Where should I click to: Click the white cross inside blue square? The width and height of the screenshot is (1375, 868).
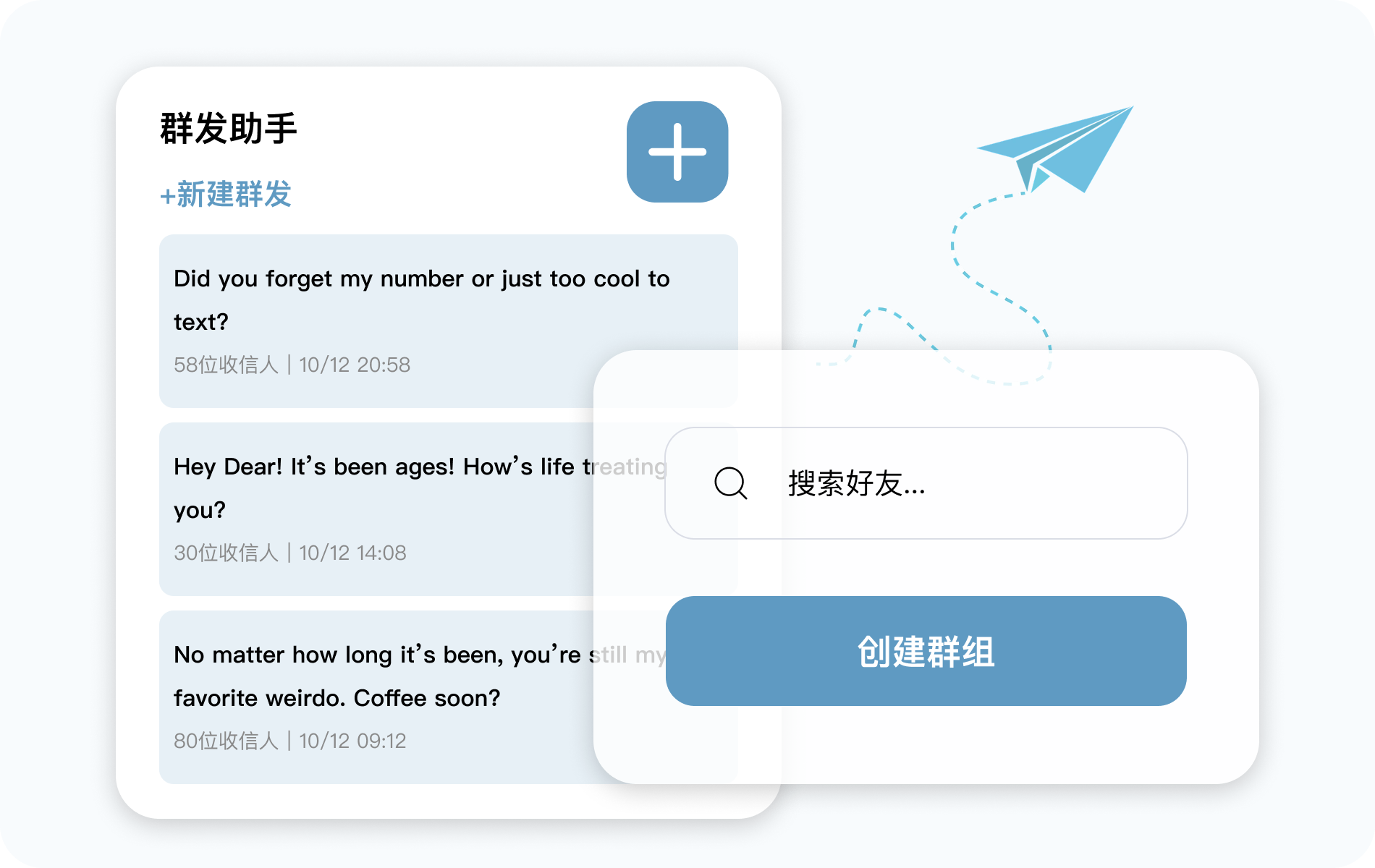[x=677, y=152]
